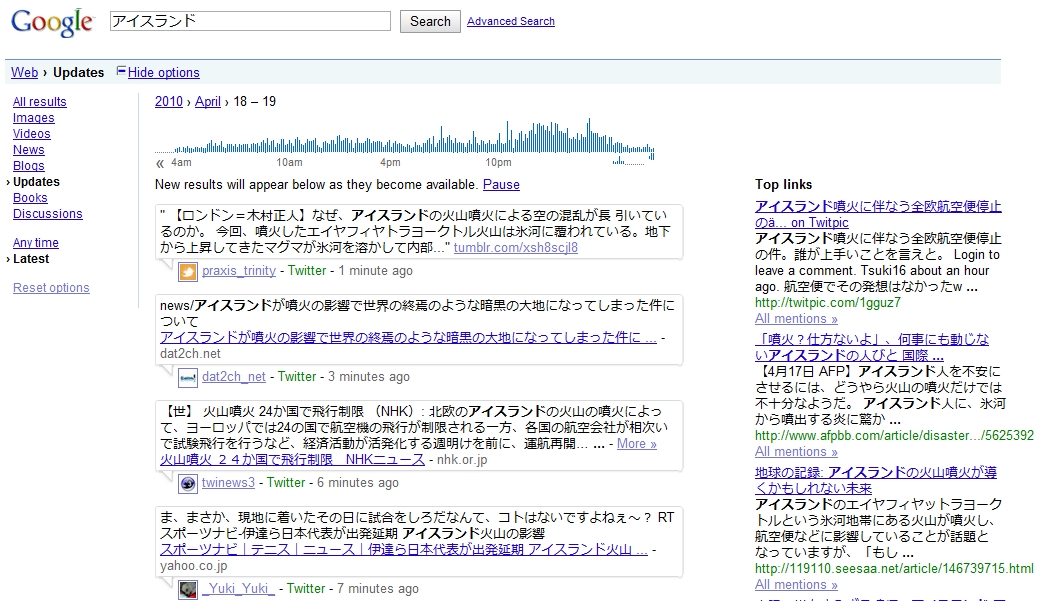Click '1 minute ago' timestamp text
Image resolution: width=1053 pixels, height=601 pixels.
[375, 271]
